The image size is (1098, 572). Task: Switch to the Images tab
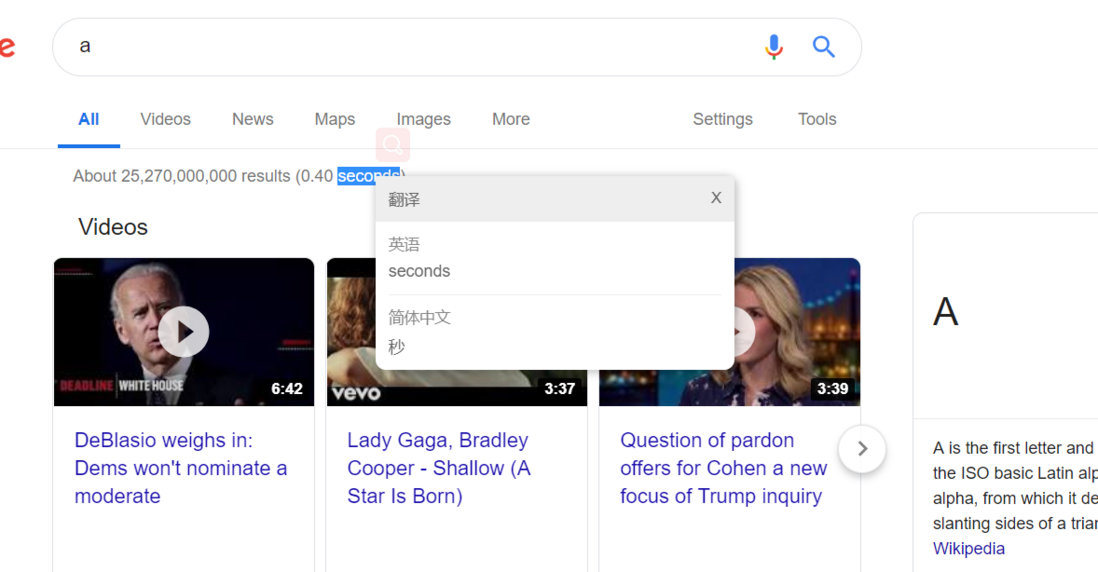click(x=424, y=119)
